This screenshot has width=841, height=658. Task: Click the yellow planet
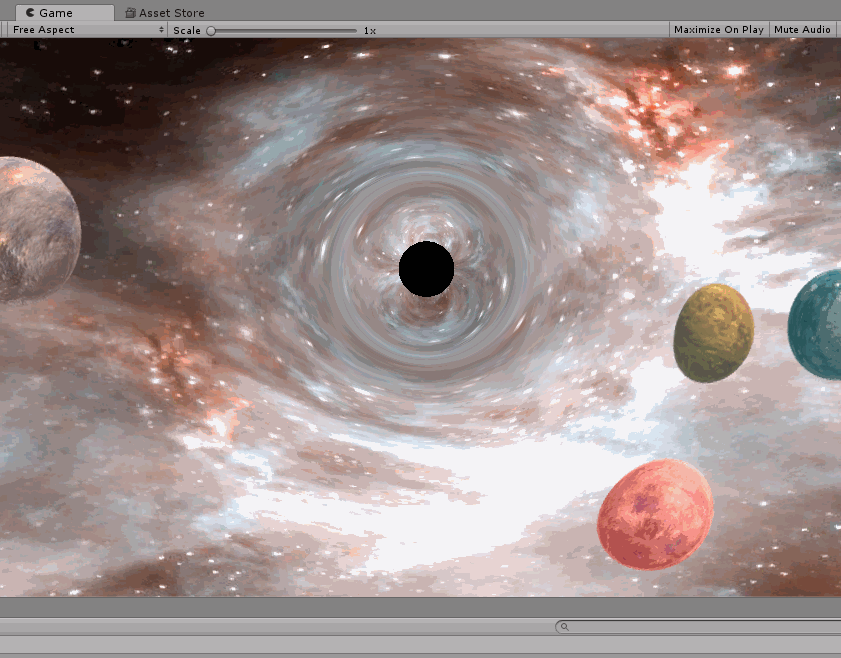(x=713, y=333)
